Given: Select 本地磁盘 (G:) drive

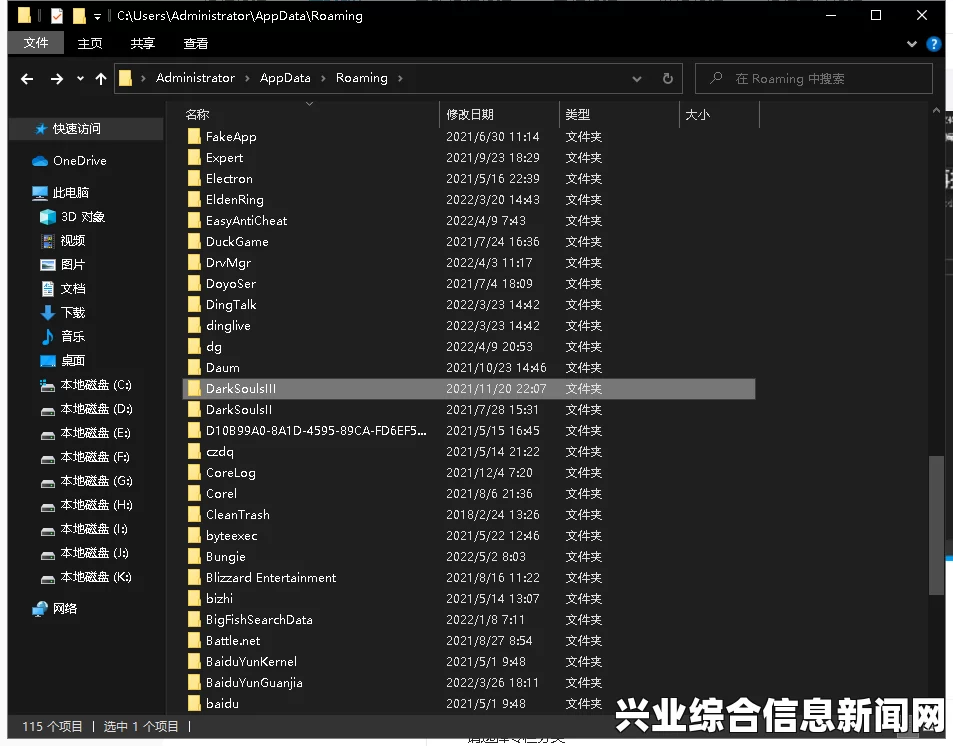Looking at the screenshot, I should (x=95, y=481).
